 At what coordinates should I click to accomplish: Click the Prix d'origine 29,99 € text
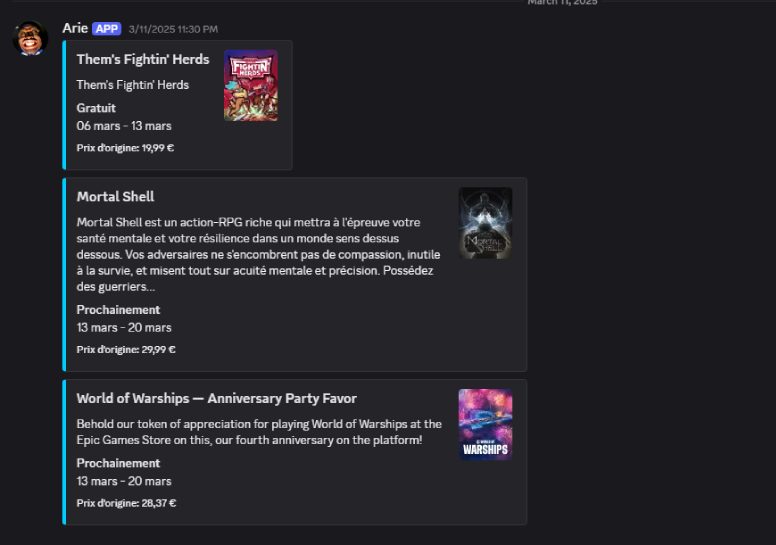coord(126,350)
